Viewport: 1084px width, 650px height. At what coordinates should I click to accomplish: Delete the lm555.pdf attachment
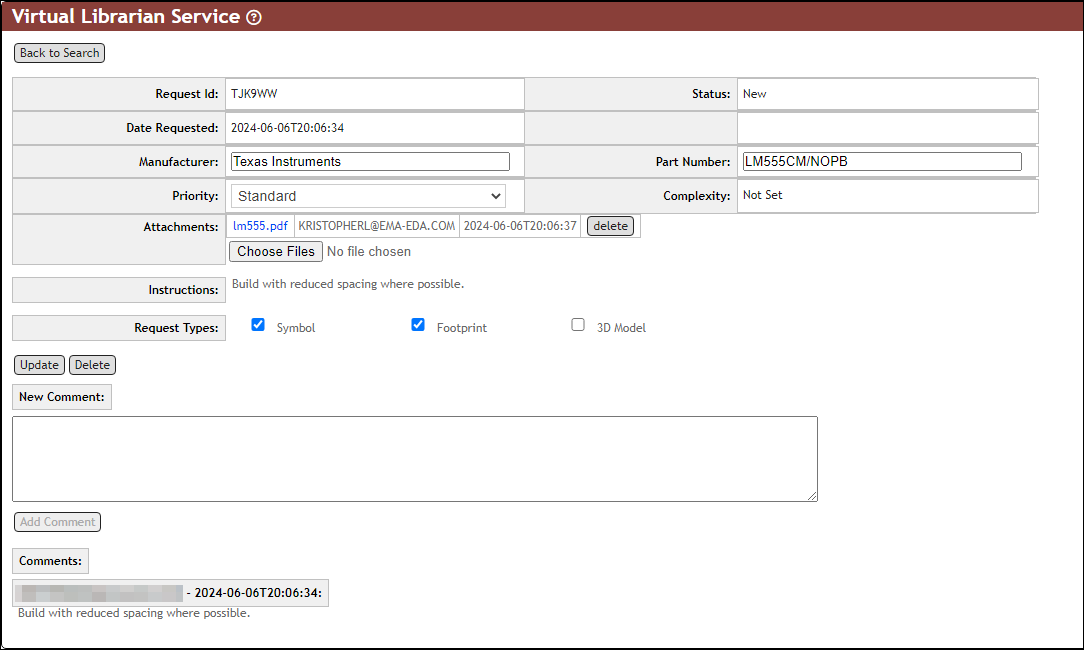click(610, 225)
